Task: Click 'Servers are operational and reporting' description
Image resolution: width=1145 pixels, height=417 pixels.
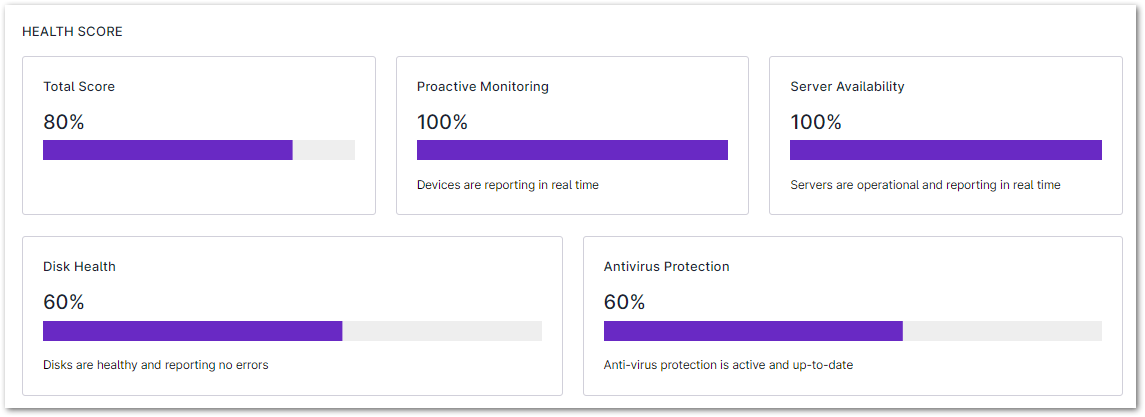Action: click(925, 185)
